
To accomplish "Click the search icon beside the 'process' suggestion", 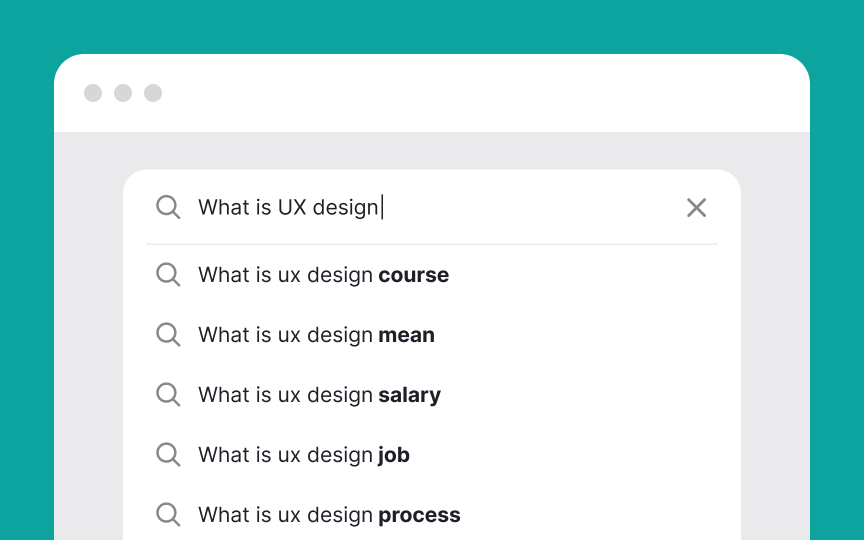I will 168,515.
